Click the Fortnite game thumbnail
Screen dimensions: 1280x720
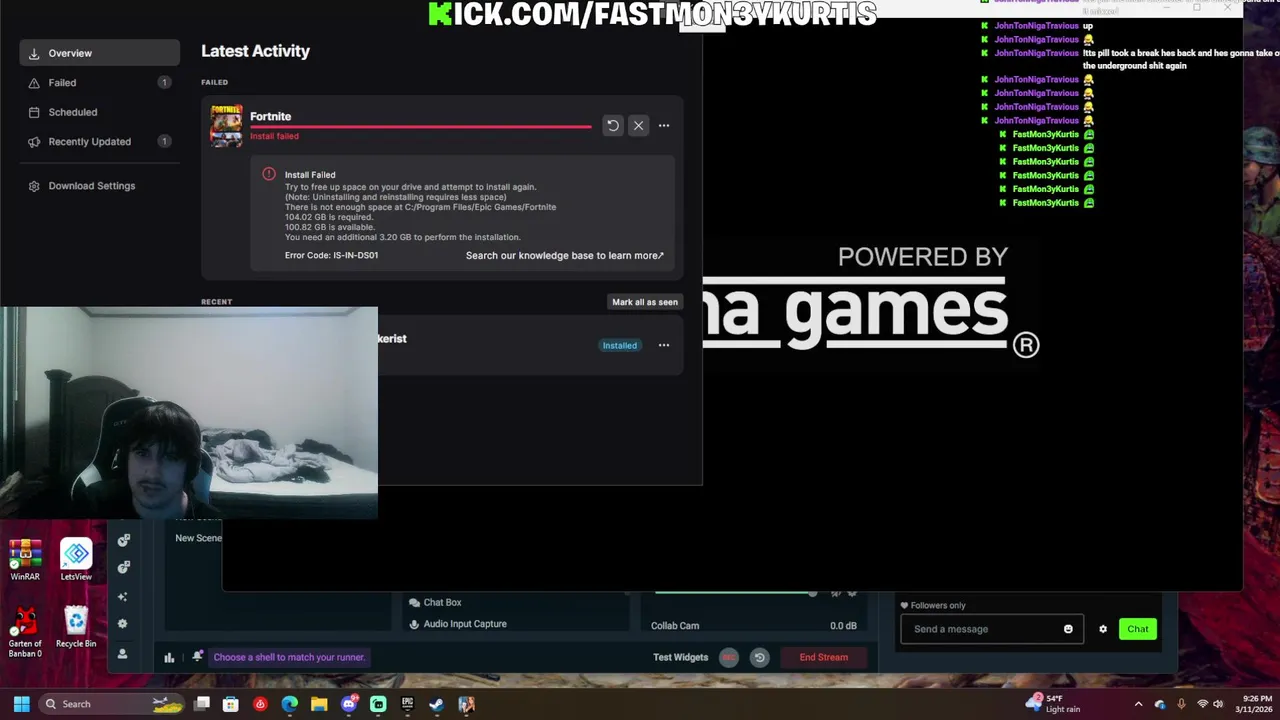click(226, 126)
